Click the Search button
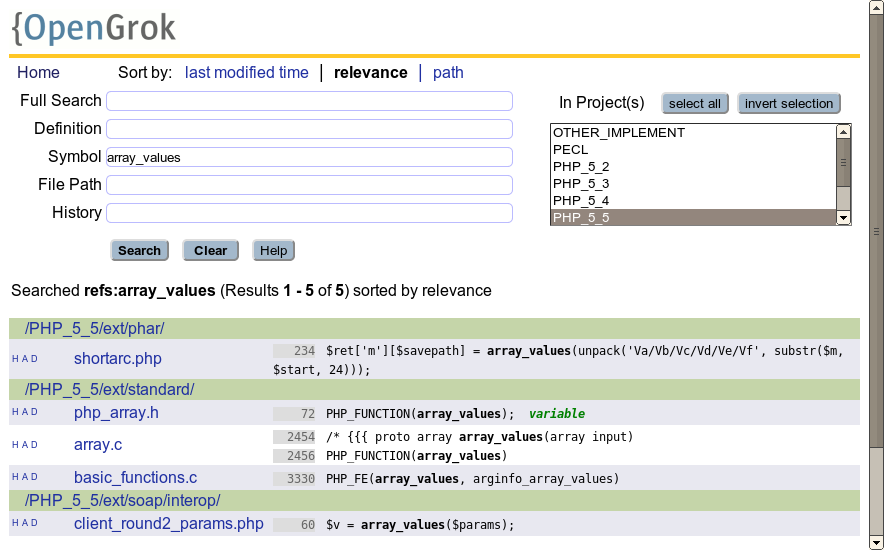The width and height of the screenshot is (884, 550). click(139, 250)
